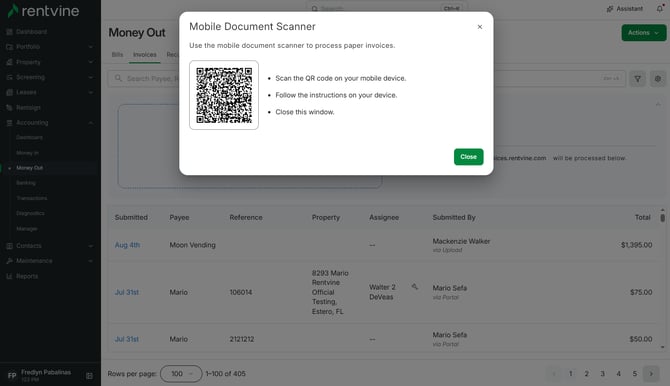Image resolution: width=670 pixels, height=386 pixels.
Task: Click the QR code image
Action: 224,95
